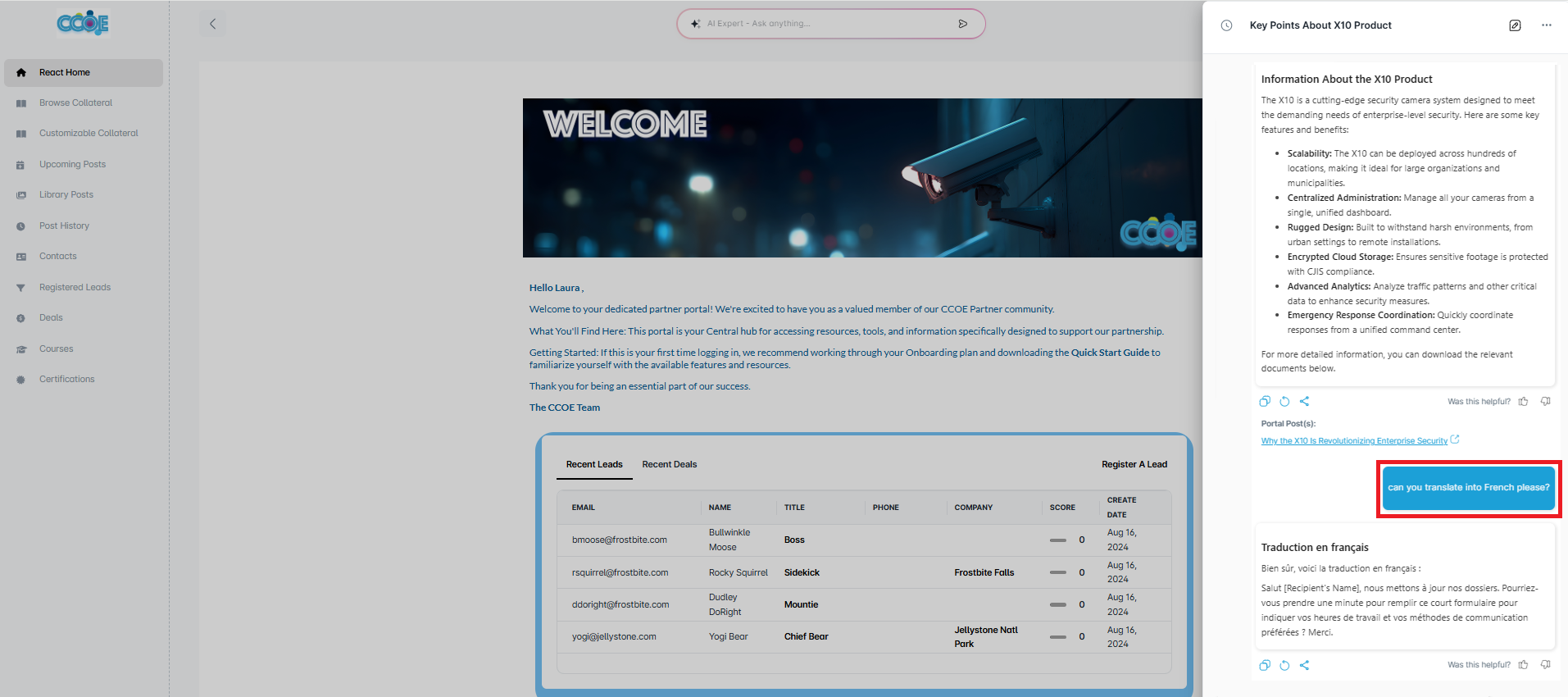The height and width of the screenshot is (697, 1568).
Task: Open the three-dot options menu in chat panel
Action: (x=1546, y=25)
